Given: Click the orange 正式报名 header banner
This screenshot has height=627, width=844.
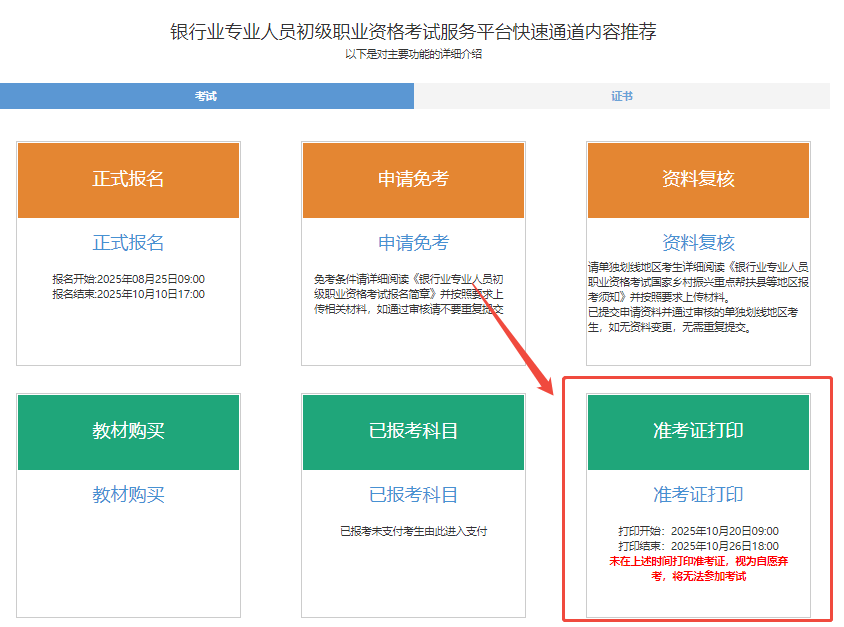Looking at the screenshot, I should click(x=128, y=180).
